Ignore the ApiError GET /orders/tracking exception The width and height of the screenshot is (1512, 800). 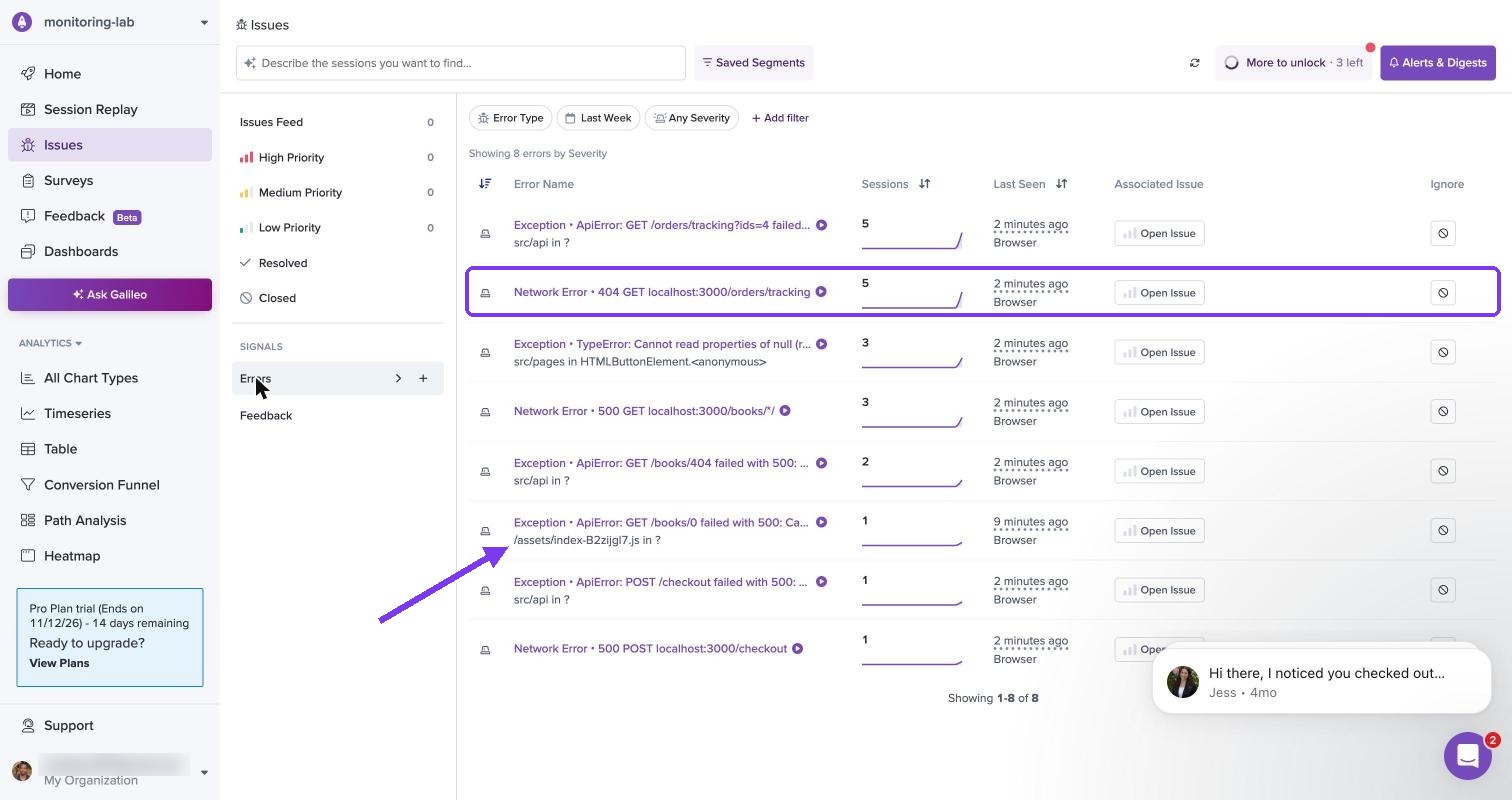(x=1442, y=233)
